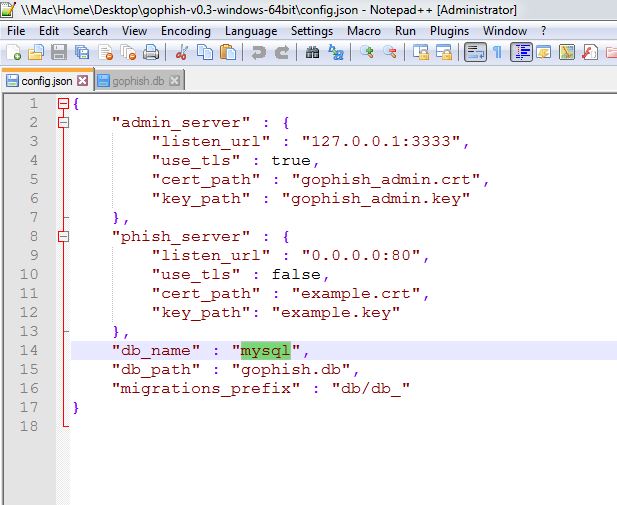
Task: Close the config.json tab
Action: tap(83, 81)
